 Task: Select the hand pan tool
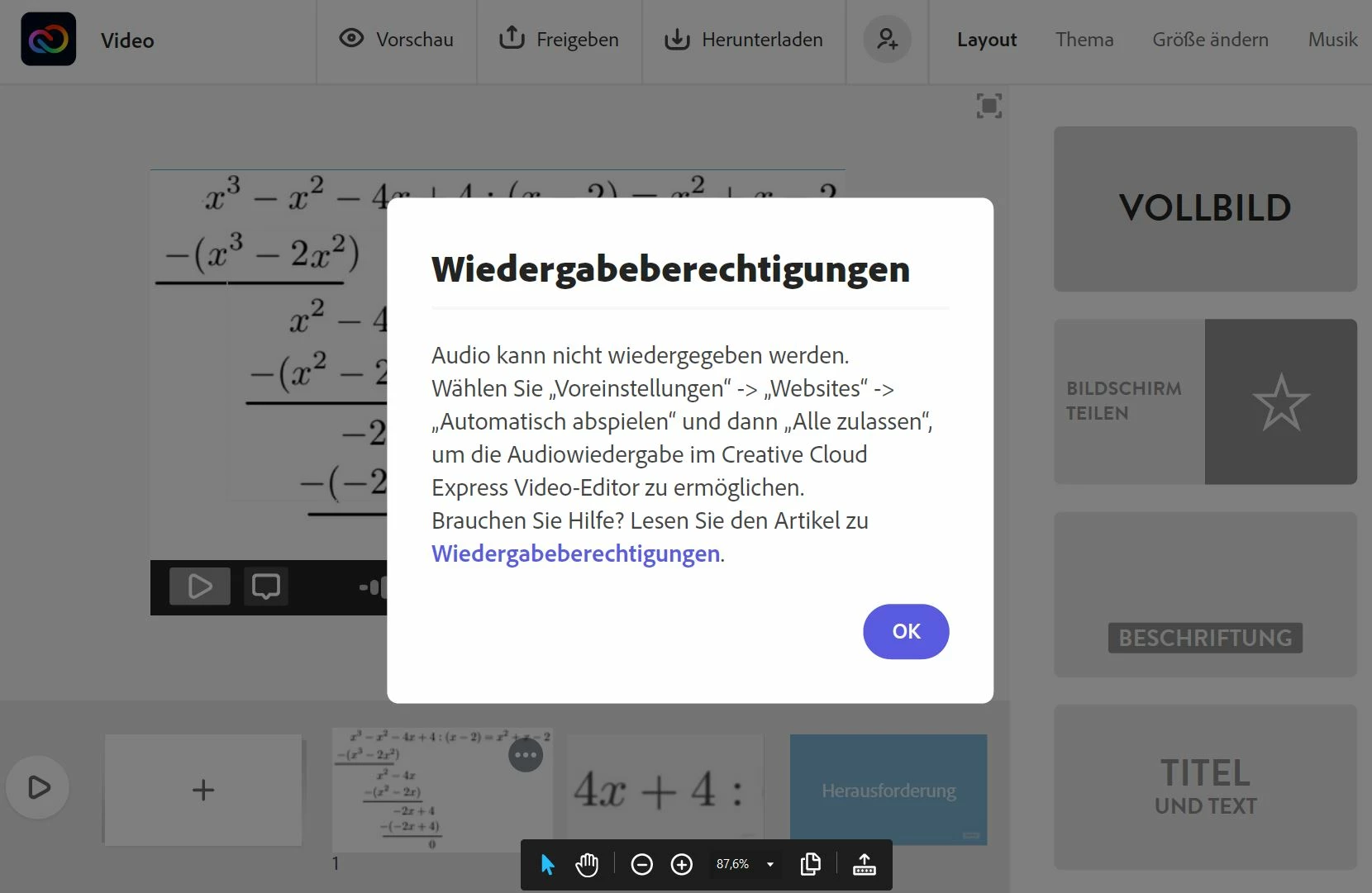coord(587,865)
